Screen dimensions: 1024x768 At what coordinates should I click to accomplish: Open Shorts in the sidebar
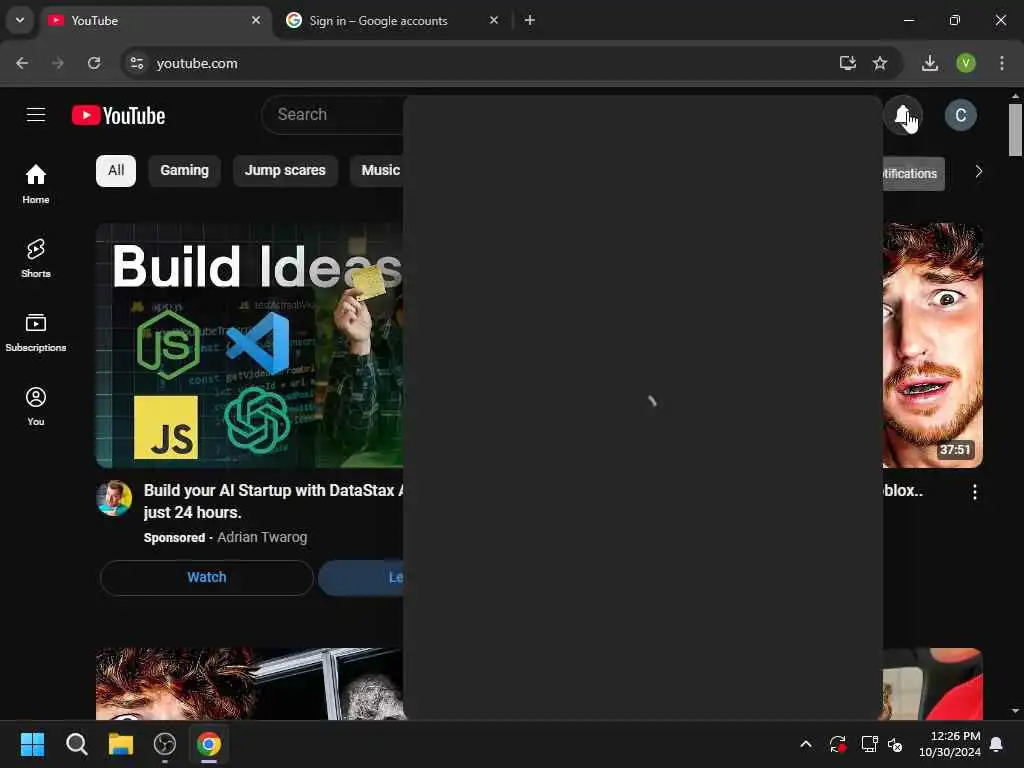pos(36,258)
